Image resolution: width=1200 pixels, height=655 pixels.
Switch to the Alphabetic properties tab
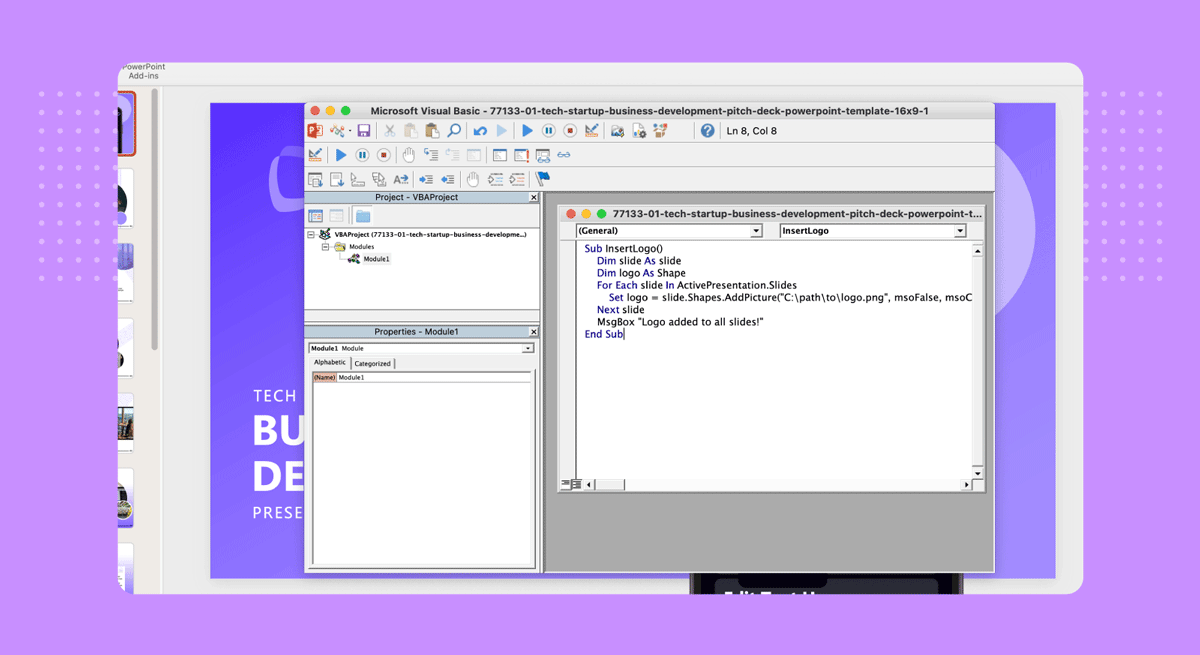point(330,362)
